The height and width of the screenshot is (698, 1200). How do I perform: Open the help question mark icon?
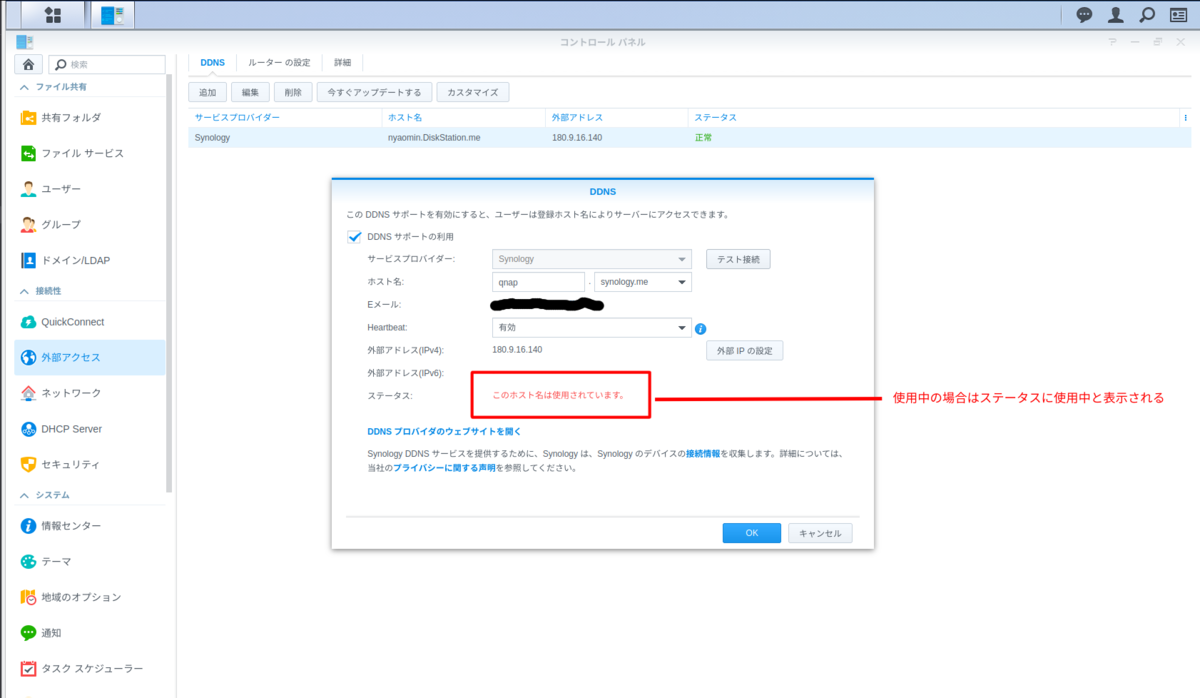click(x=1112, y=42)
